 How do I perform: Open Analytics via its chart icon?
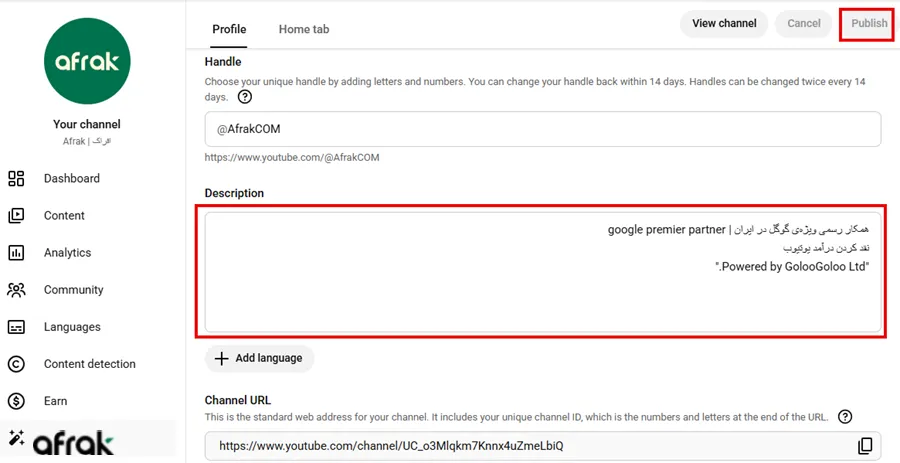point(16,253)
